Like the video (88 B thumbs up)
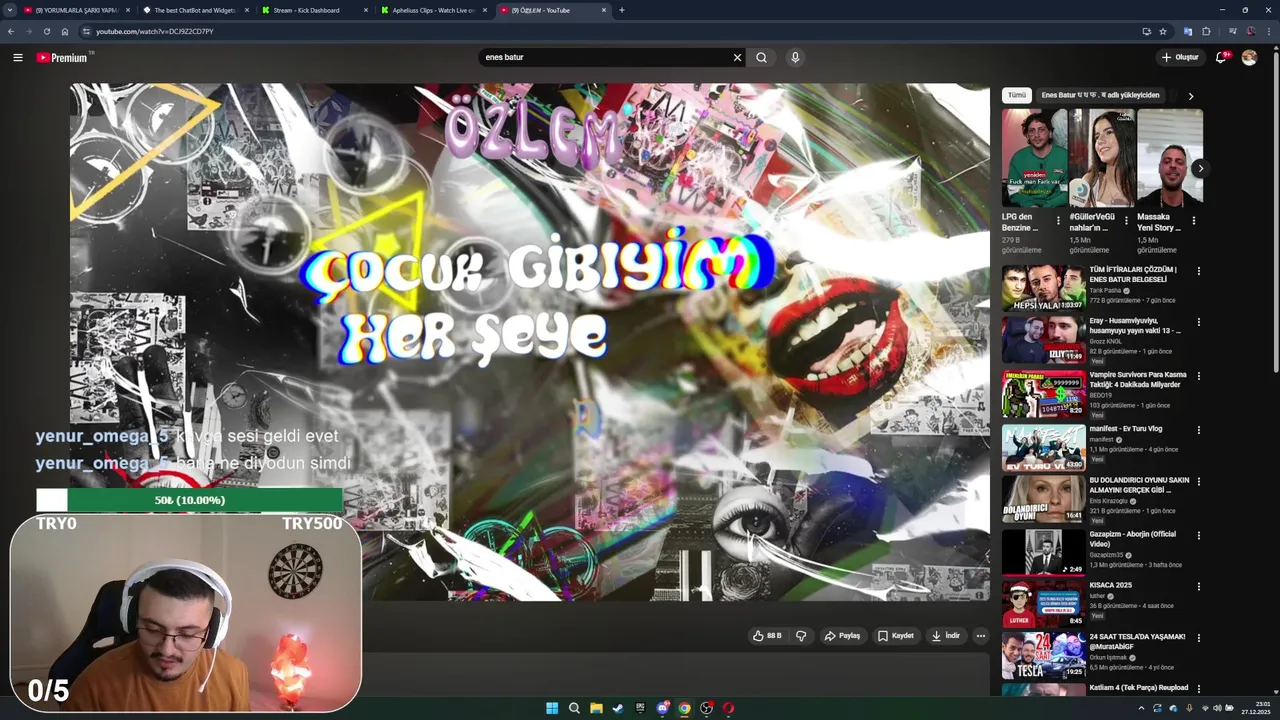 click(x=767, y=635)
